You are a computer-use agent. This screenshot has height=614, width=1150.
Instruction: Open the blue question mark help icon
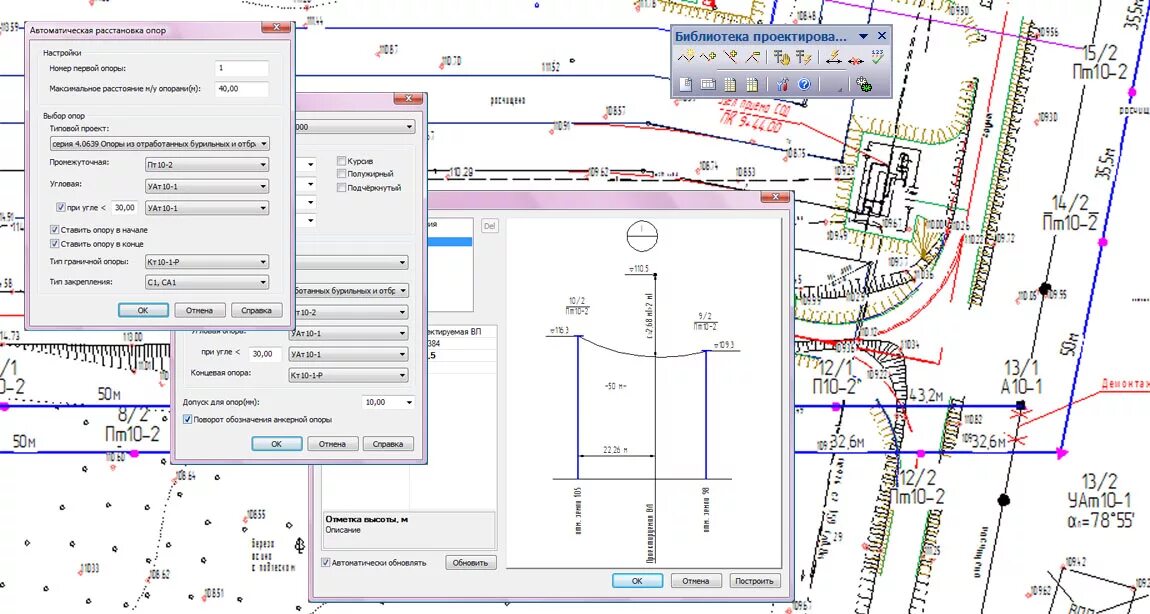[804, 84]
